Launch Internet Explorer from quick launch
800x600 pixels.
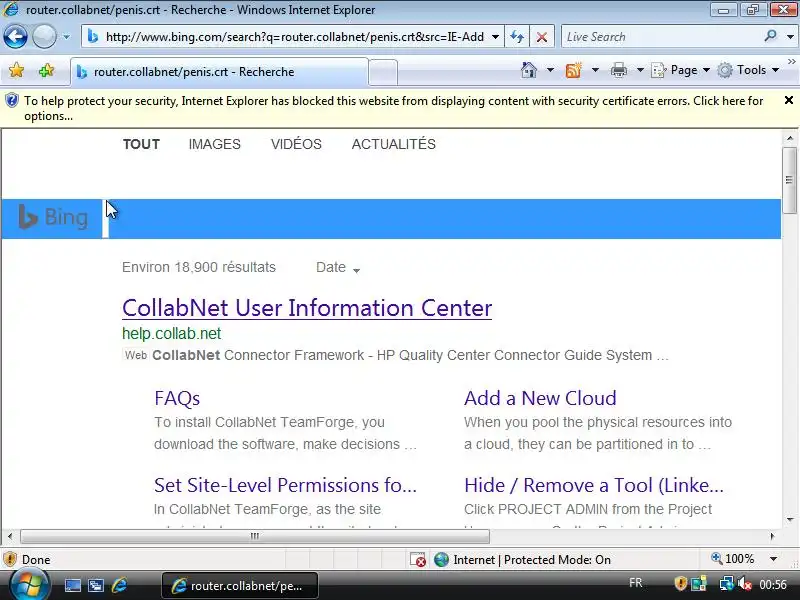tap(119, 585)
